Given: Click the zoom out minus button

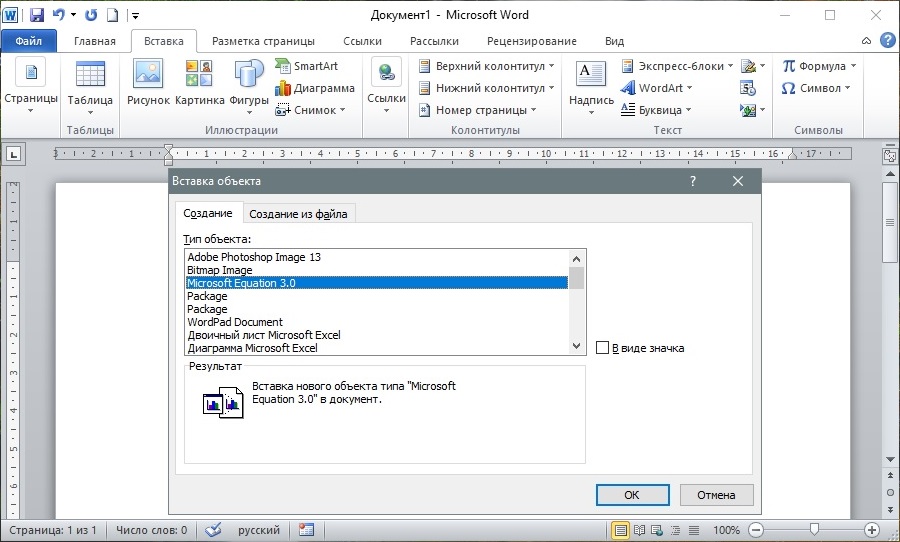Looking at the screenshot, I should pyautogui.click(x=757, y=530).
